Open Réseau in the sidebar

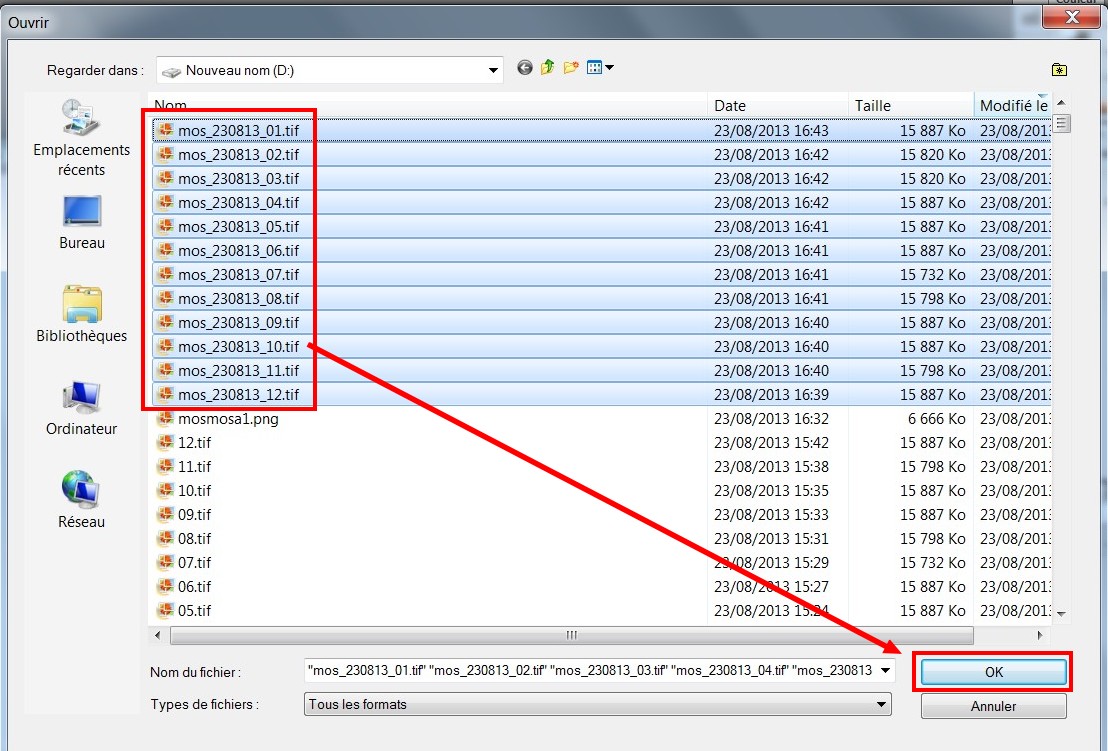coord(81,500)
